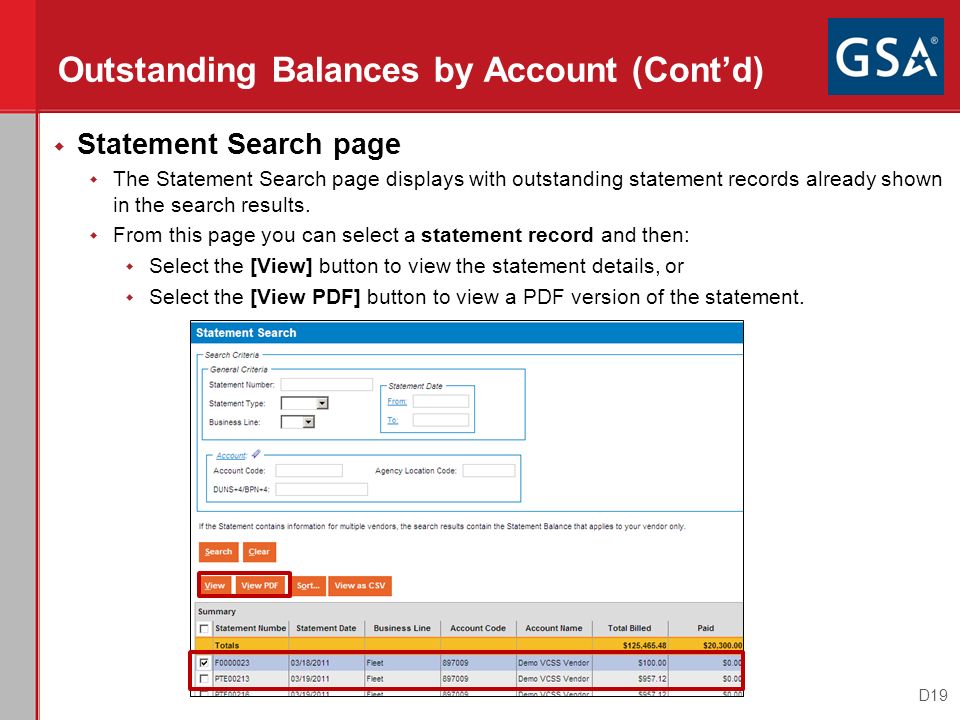Click the $125,465.48 totals value
960x720 pixels.
(x=644, y=645)
